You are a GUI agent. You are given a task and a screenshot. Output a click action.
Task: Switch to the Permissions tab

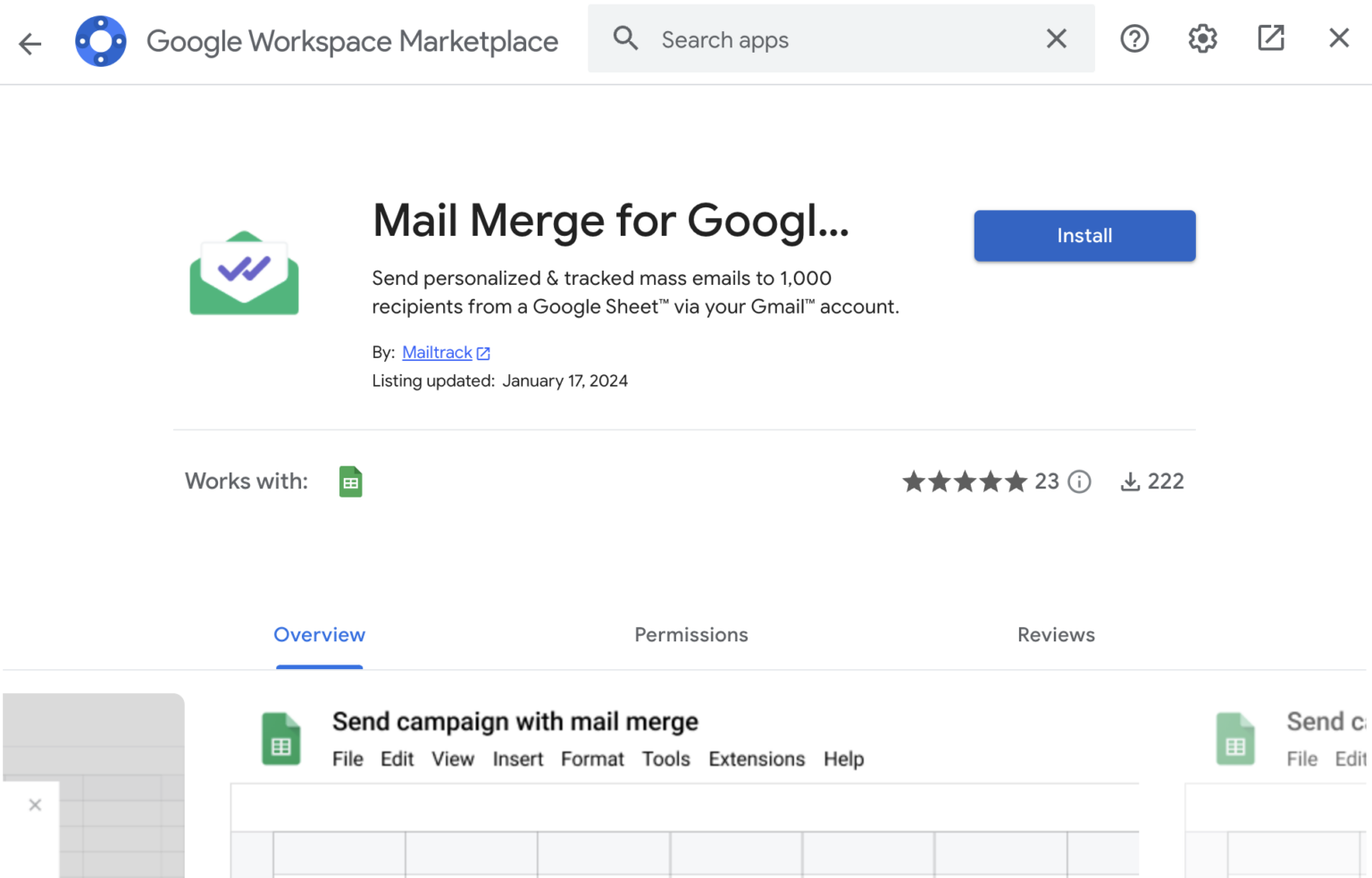point(690,635)
